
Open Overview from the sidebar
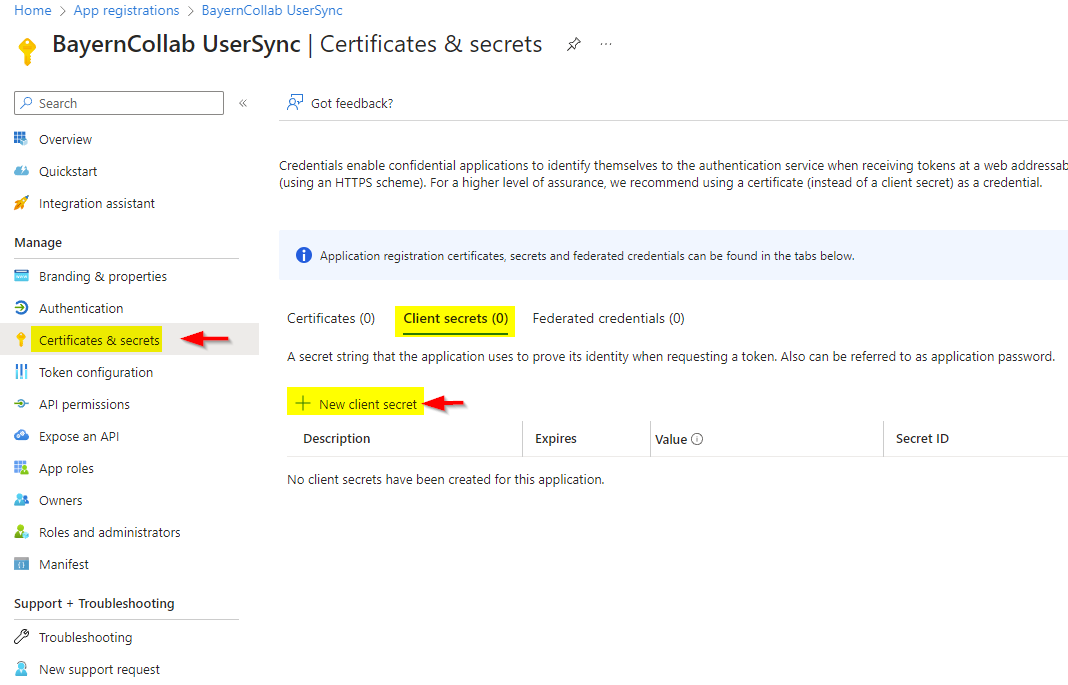tap(65, 139)
